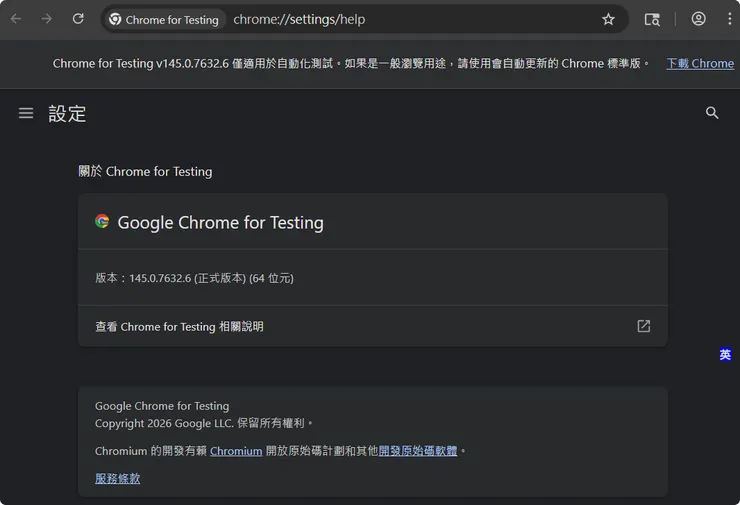Bookmark this page with the star icon
The width and height of the screenshot is (740, 505).
click(x=608, y=19)
